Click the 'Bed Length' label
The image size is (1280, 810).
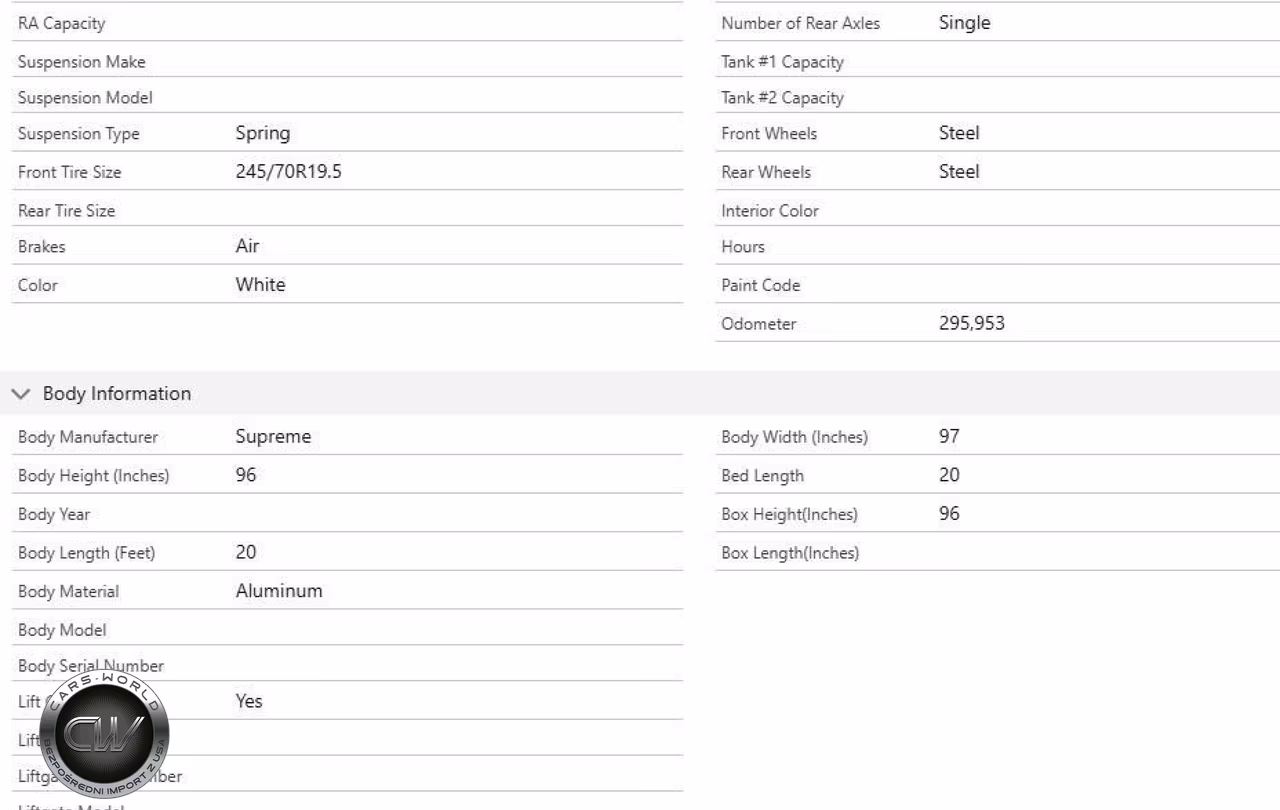762,475
